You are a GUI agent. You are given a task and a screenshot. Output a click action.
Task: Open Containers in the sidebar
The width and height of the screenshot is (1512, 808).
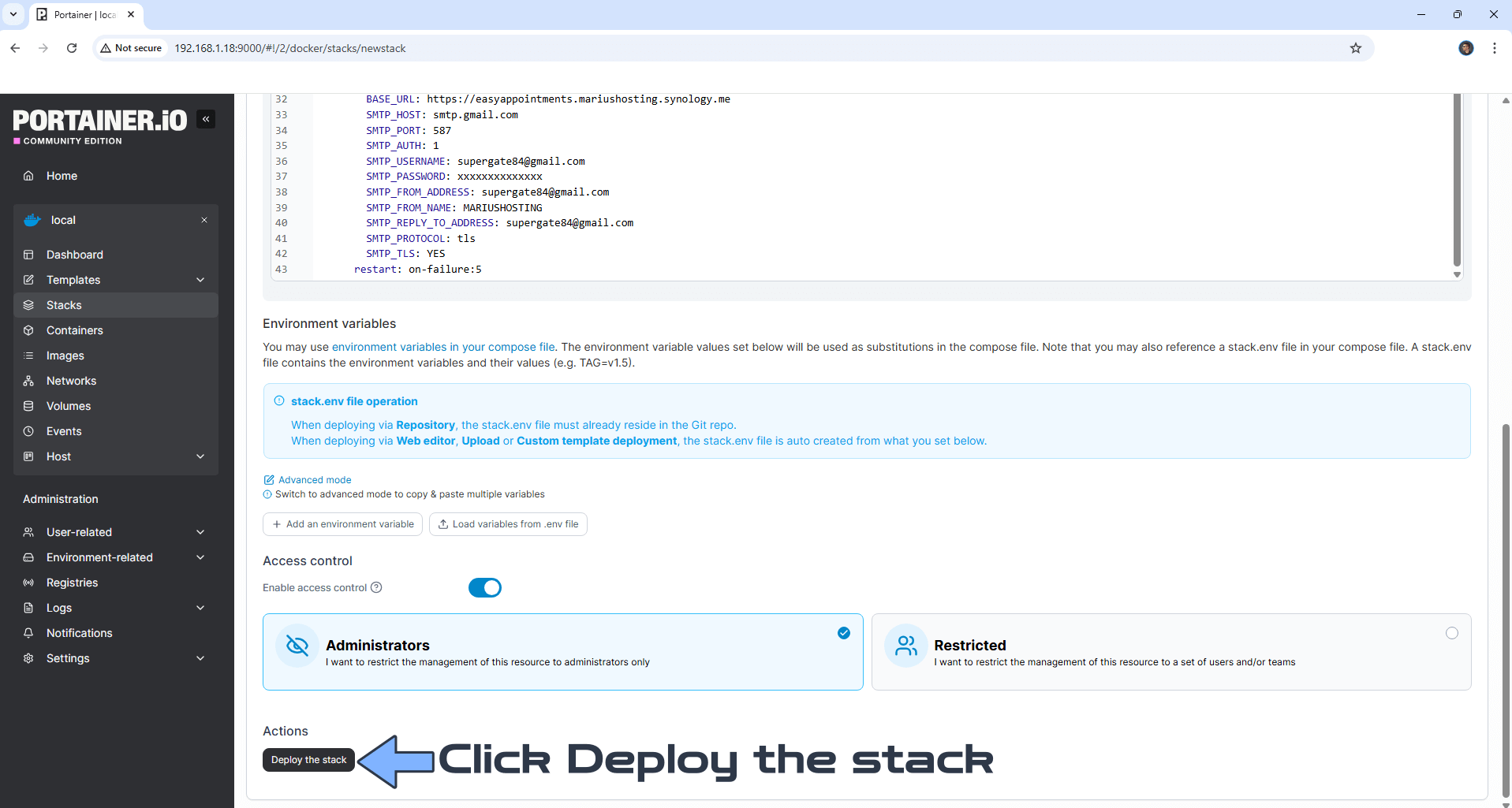point(74,330)
